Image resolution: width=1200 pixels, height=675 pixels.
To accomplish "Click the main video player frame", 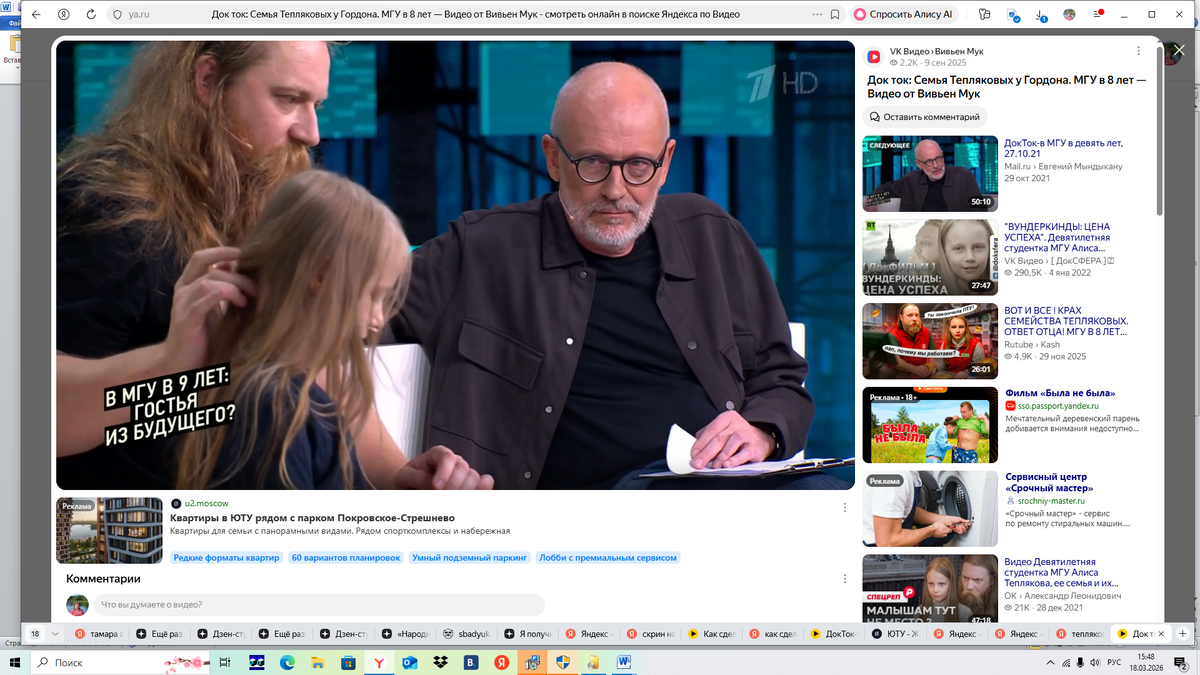I will tap(456, 265).
